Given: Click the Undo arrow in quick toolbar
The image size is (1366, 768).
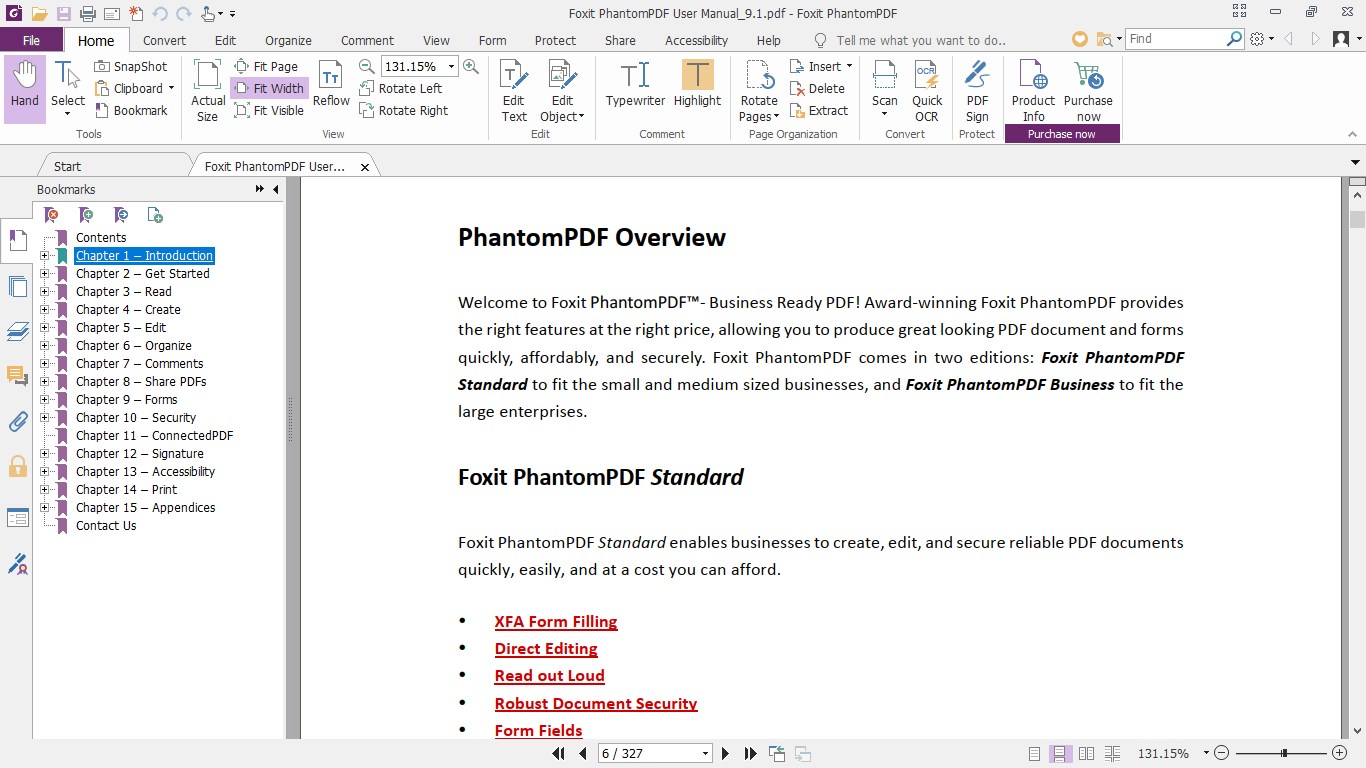Looking at the screenshot, I should point(160,13).
